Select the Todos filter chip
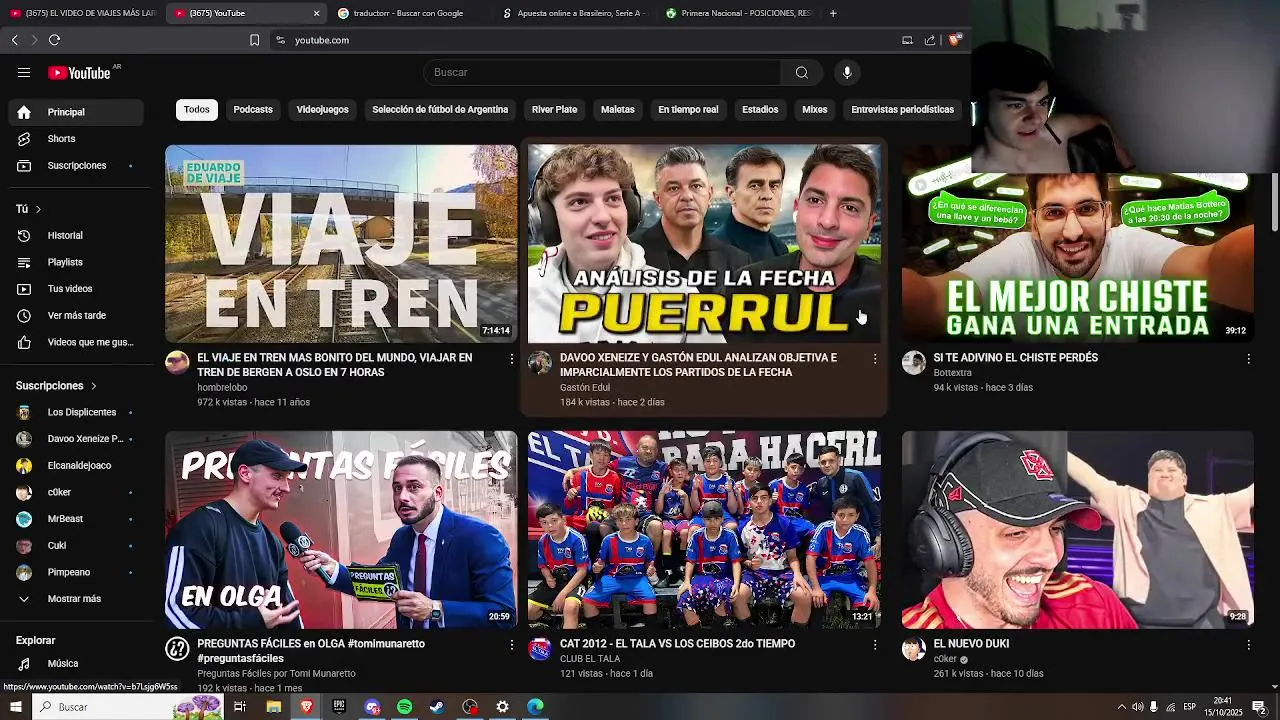This screenshot has height=720, width=1280. coord(197,110)
